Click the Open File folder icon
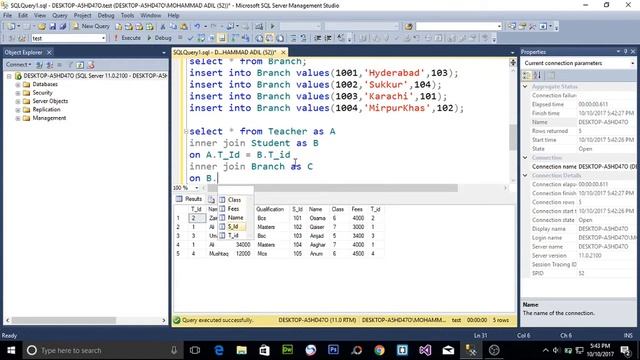The height and width of the screenshot is (360, 640). click(42, 27)
